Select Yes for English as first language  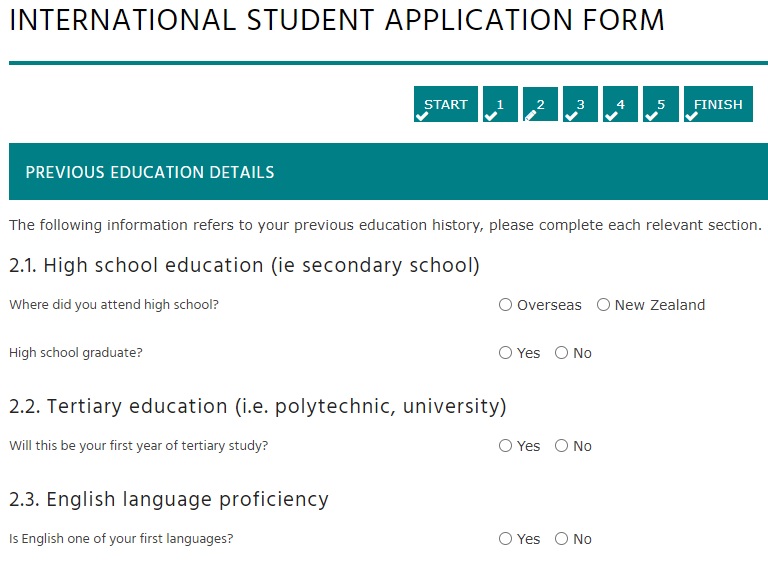click(506, 539)
